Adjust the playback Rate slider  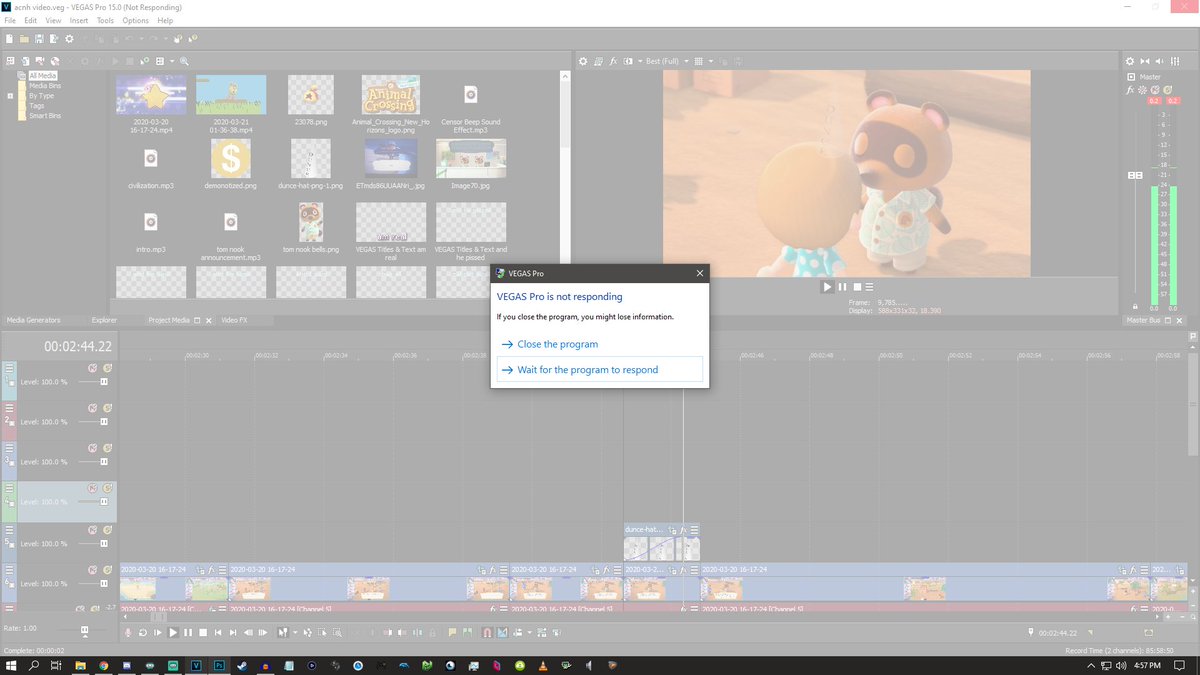(x=84, y=630)
